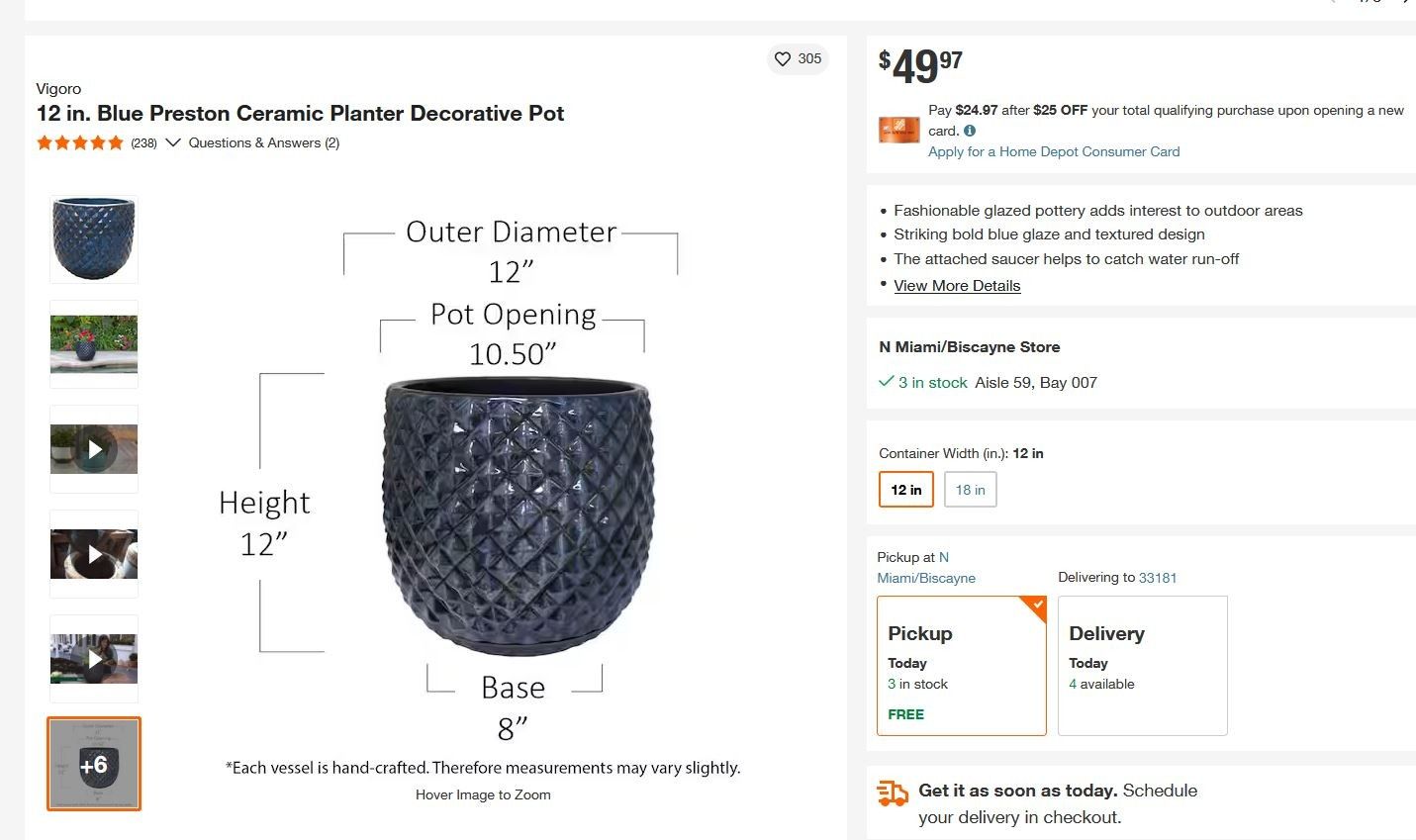Select the 18 in container width option
Image resolution: width=1416 pixels, height=840 pixels.
coord(970,490)
